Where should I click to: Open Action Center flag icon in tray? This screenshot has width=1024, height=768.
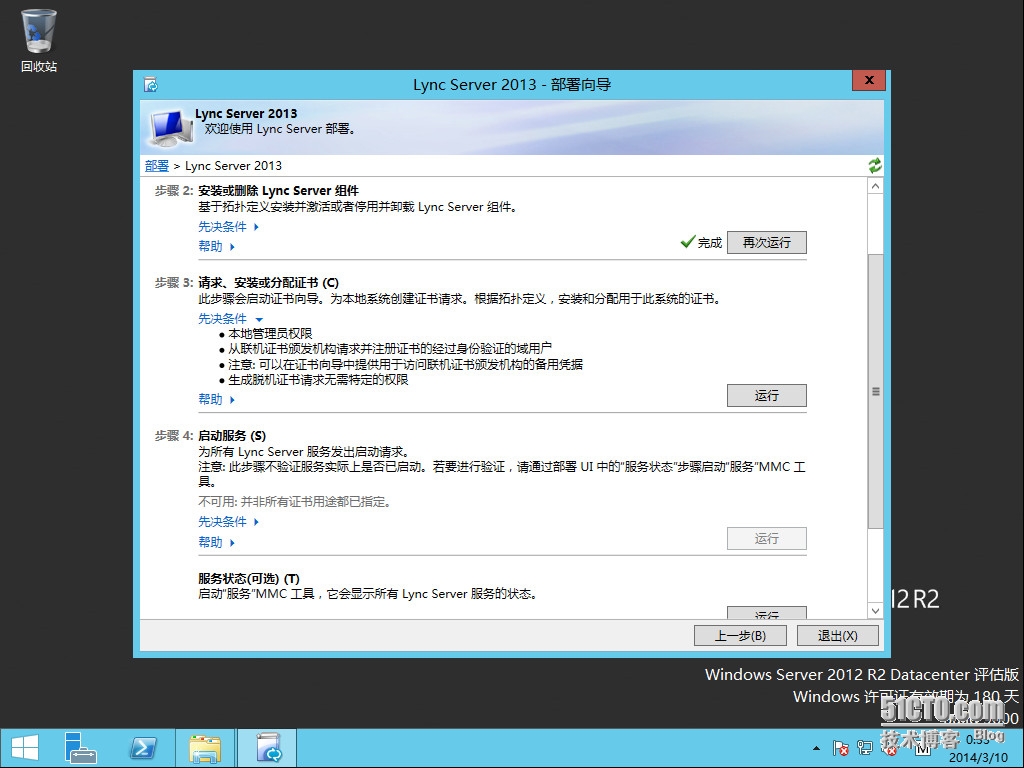point(840,748)
